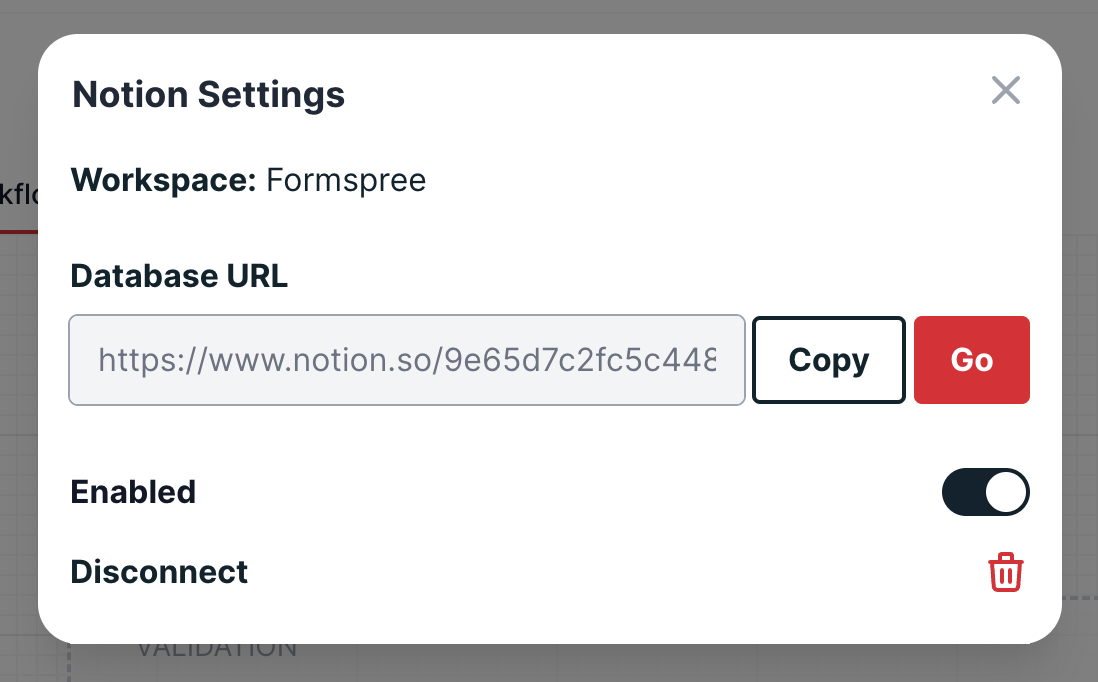This screenshot has height=682, width=1098.
Task: Click the white knob of the Enabled switch
Action: pos(1006,492)
